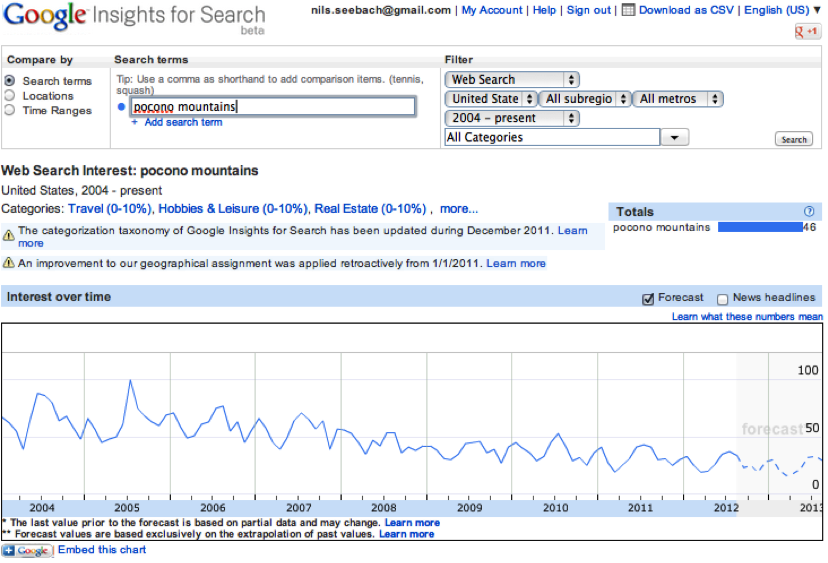Screen dimensions: 828x563
Task: Click the warning icon beside geographical assignment notice
Action: pos(8,262)
